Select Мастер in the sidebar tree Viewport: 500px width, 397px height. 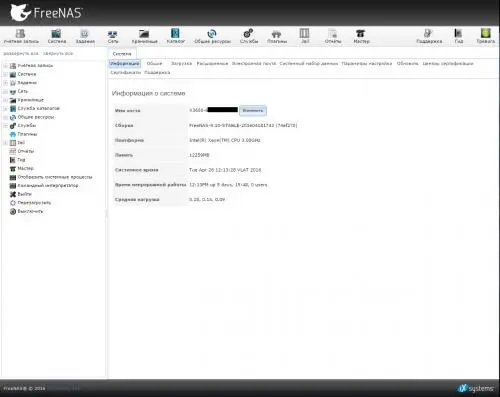[x=22, y=168]
